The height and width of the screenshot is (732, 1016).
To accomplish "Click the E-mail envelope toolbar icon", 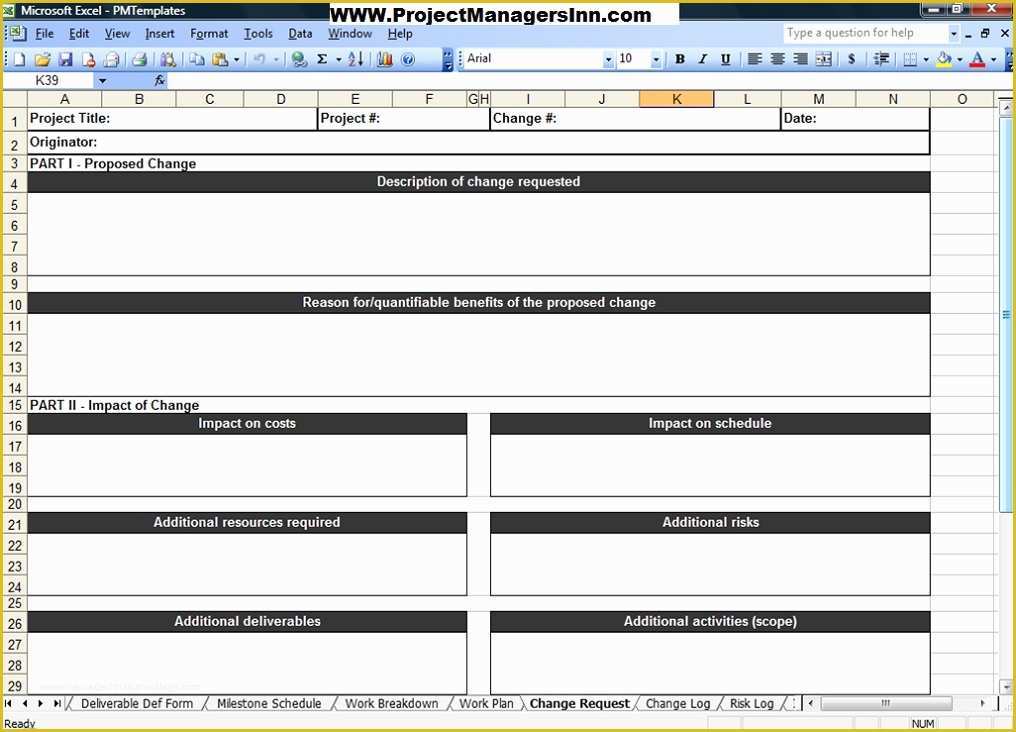I will click(111, 60).
